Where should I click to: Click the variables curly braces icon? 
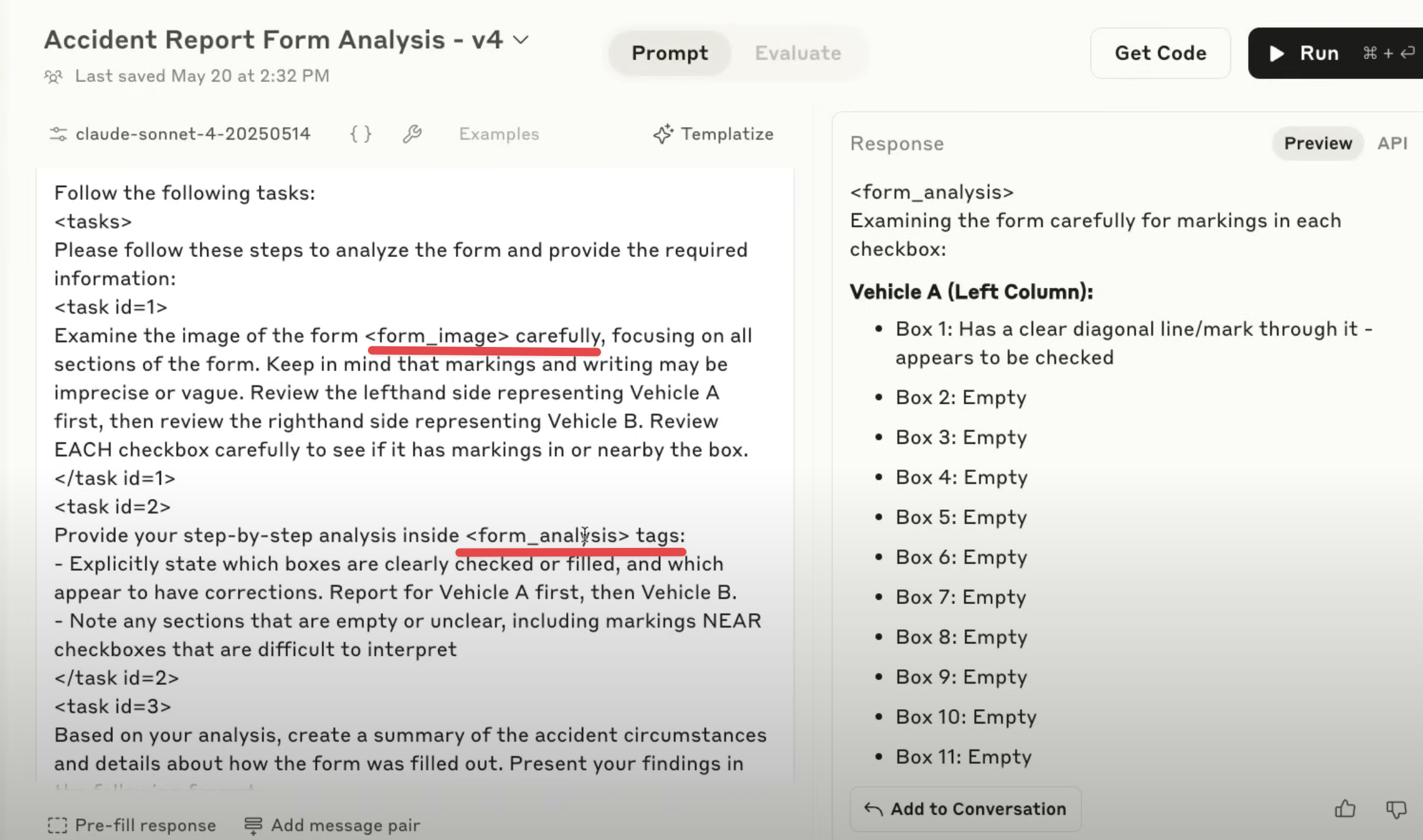(361, 133)
